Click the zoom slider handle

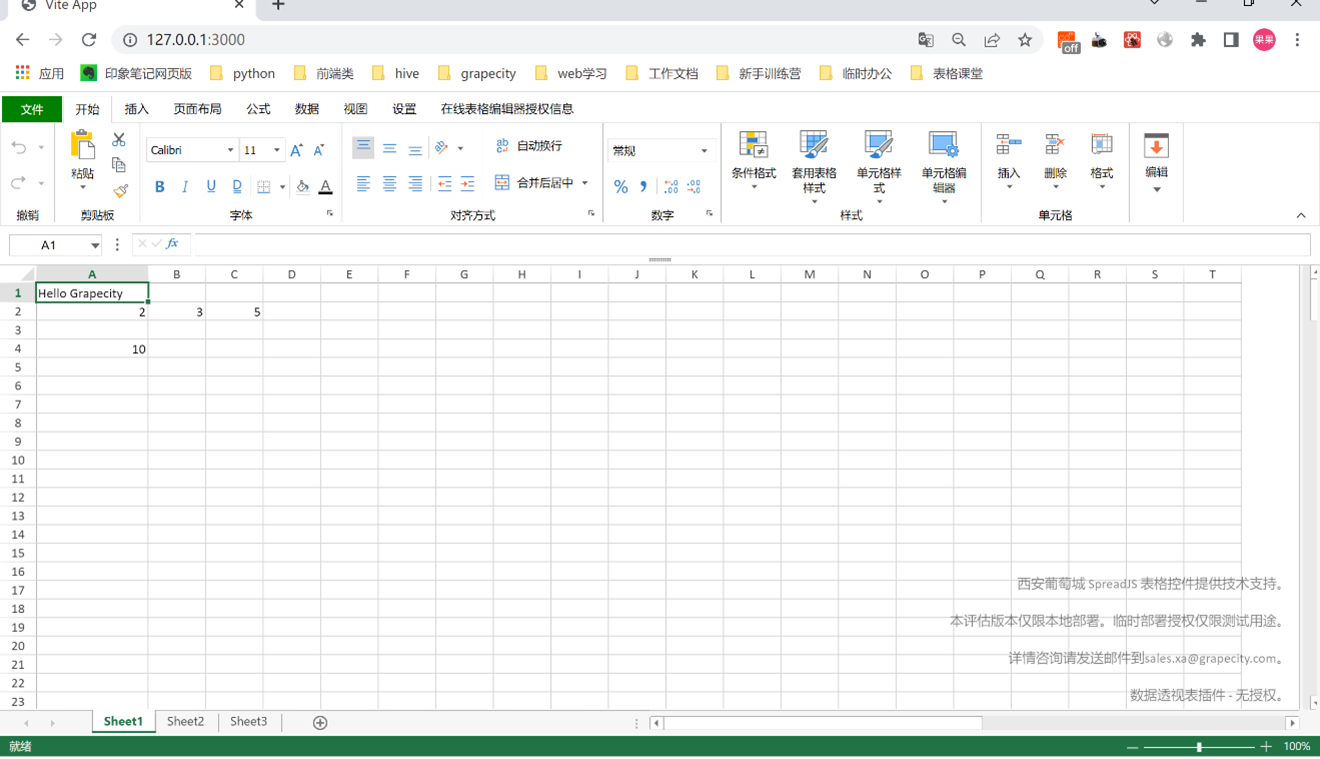point(1199,747)
